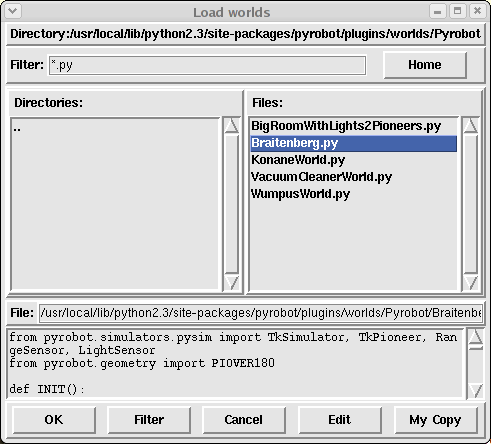491x444 pixels.
Task: Click the file preview scrollbar track
Action: tap(476, 366)
